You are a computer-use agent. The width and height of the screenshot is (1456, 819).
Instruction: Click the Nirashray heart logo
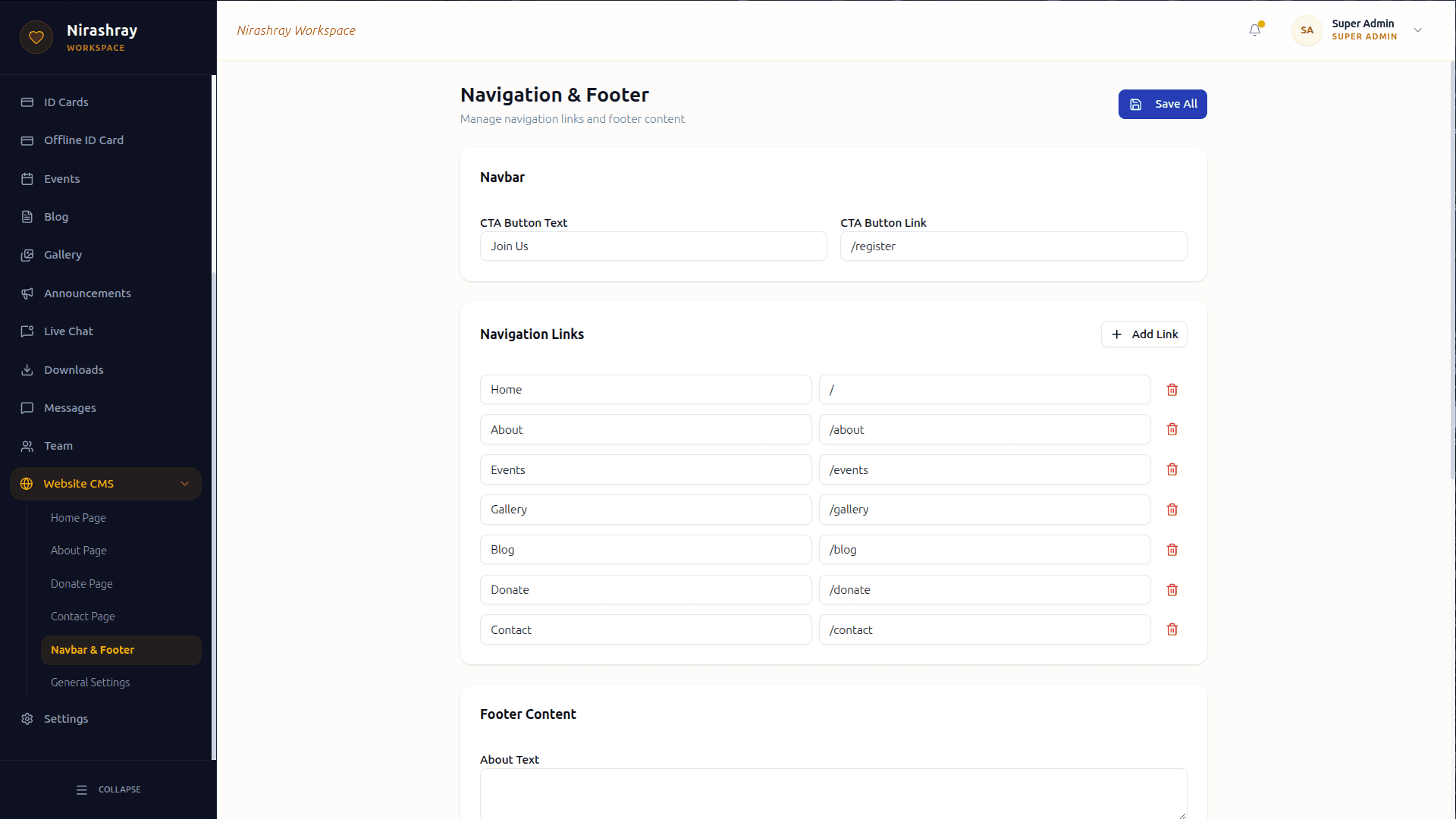click(36, 37)
